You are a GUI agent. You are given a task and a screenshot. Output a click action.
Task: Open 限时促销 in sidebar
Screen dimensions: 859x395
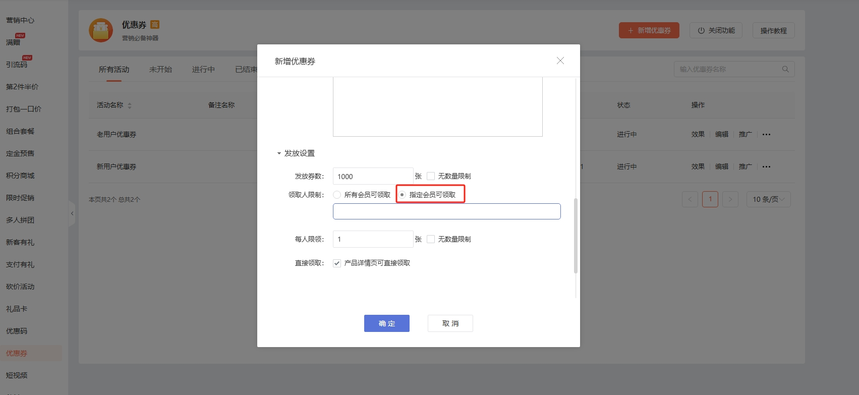(20, 198)
